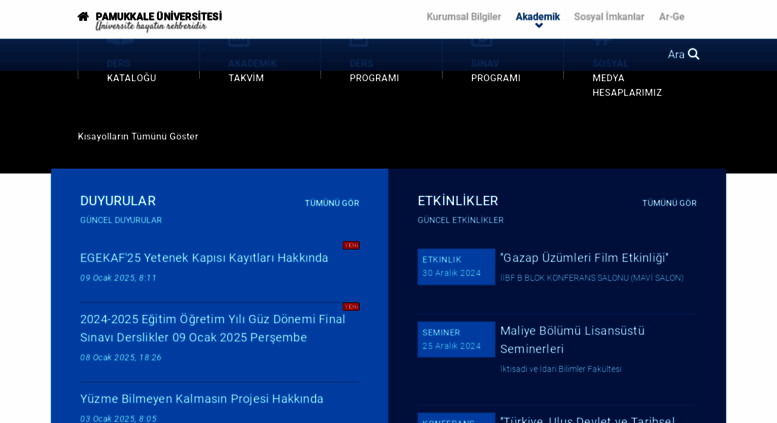Open Sosyal Medya Hesaplarımız shortcut
This screenshot has height=423, width=777.
click(x=627, y=78)
